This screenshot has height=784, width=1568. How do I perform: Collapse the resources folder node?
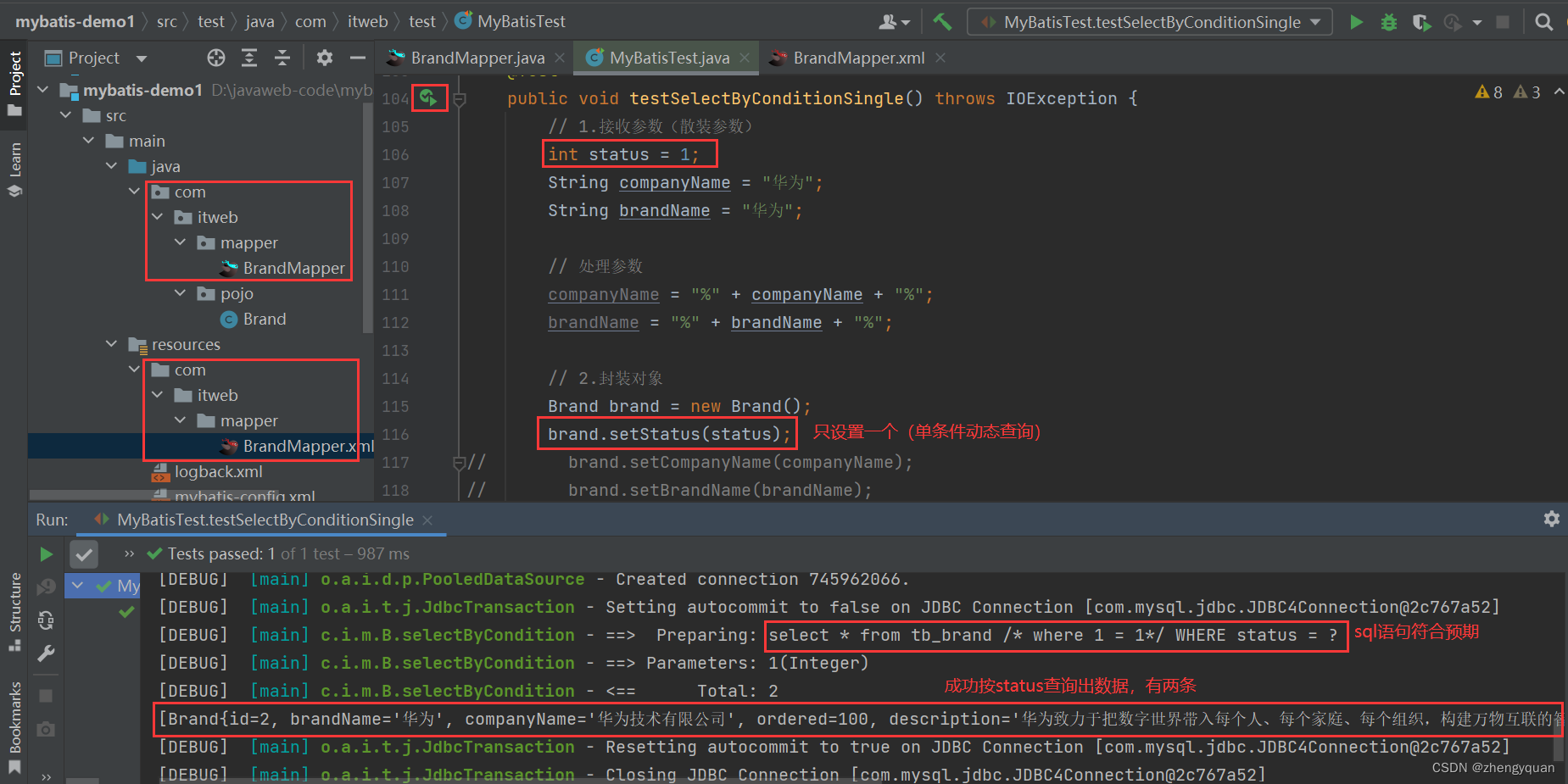coord(111,344)
